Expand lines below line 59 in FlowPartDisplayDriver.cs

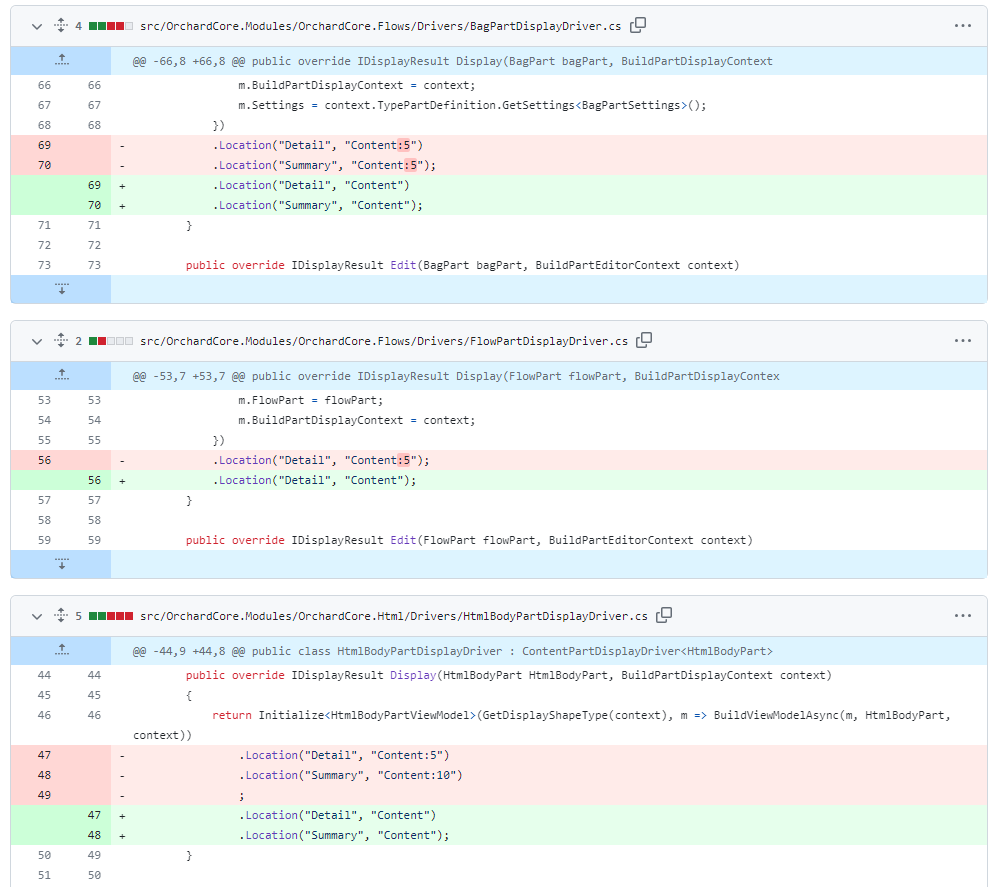[x=61, y=564]
